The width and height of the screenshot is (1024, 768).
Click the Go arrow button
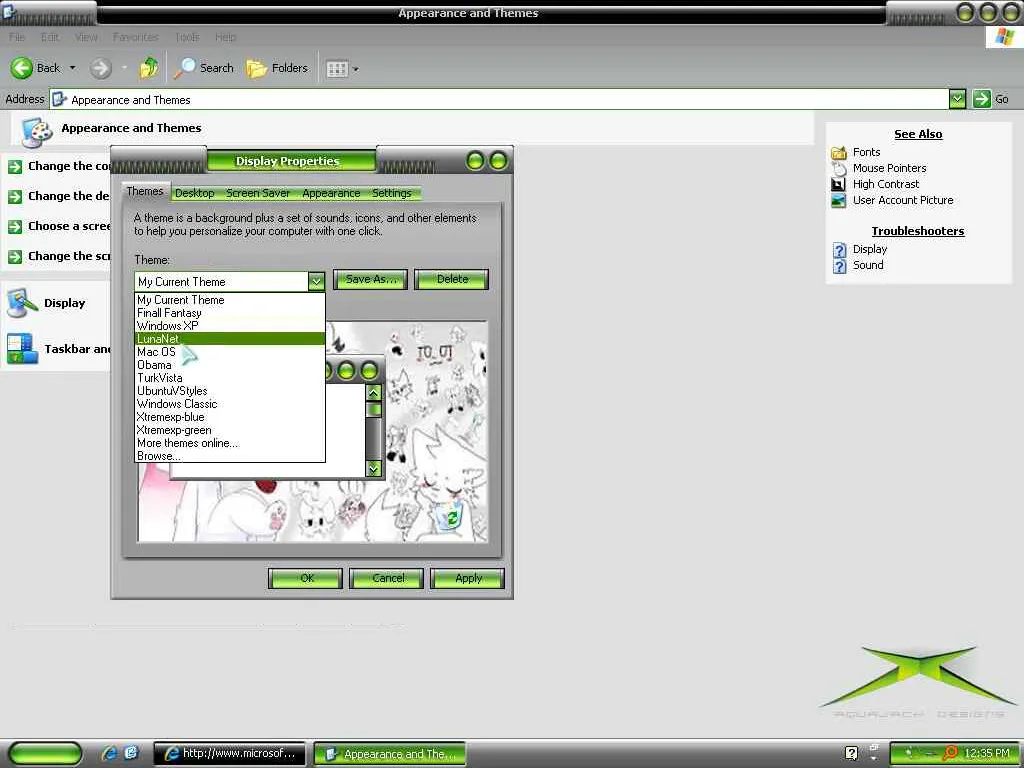click(982, 99)
